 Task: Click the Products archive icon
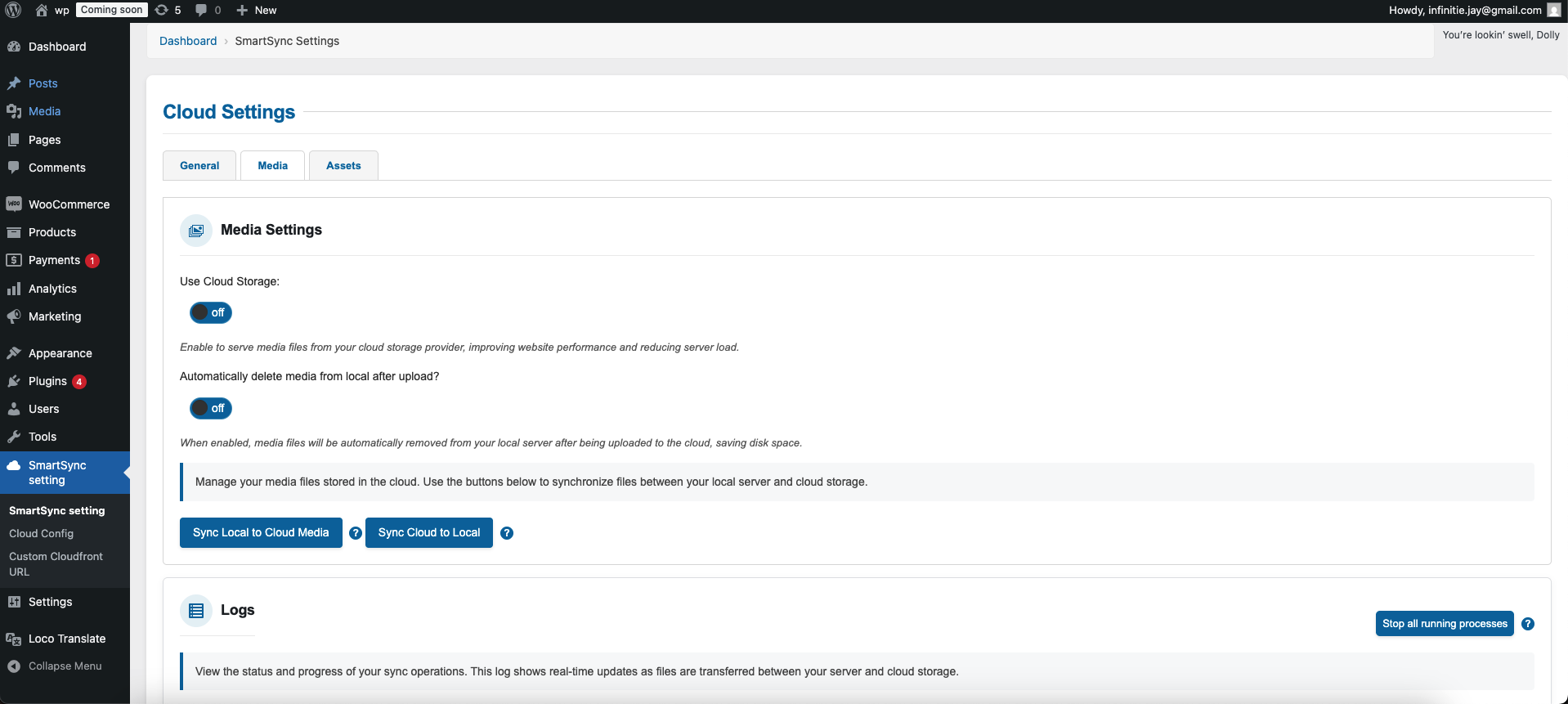tap(14, 232)
